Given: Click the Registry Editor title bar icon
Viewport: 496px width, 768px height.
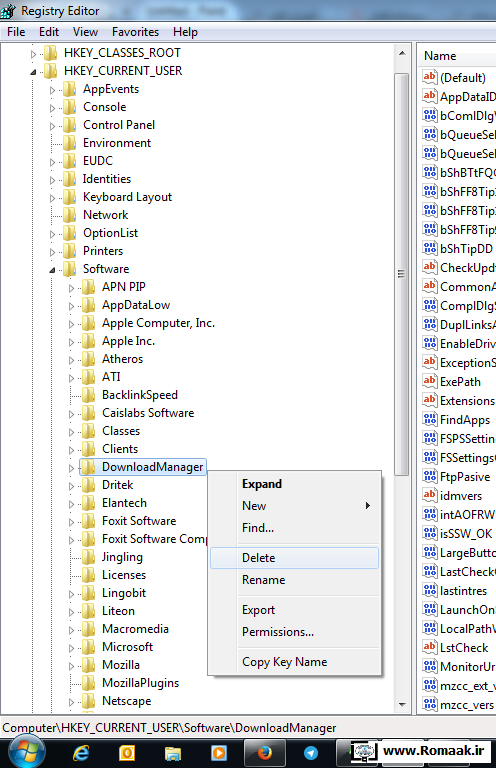Looking at the screenshot, I should pos(8,10).
